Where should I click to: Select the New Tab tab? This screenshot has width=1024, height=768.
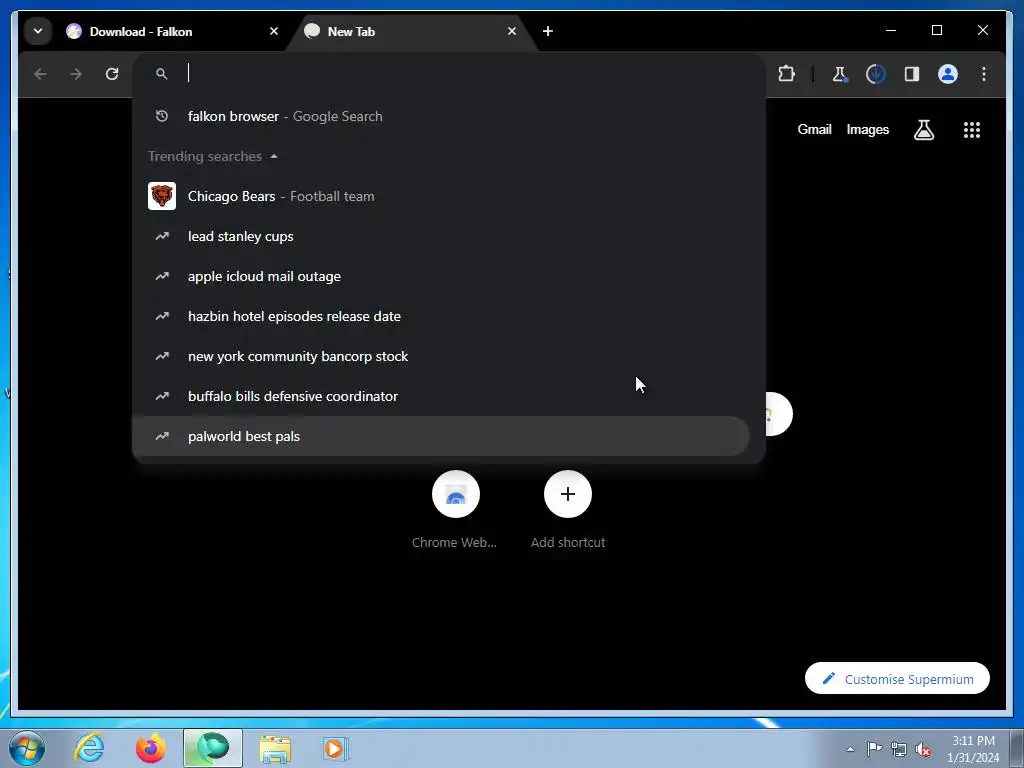point(411,31)
